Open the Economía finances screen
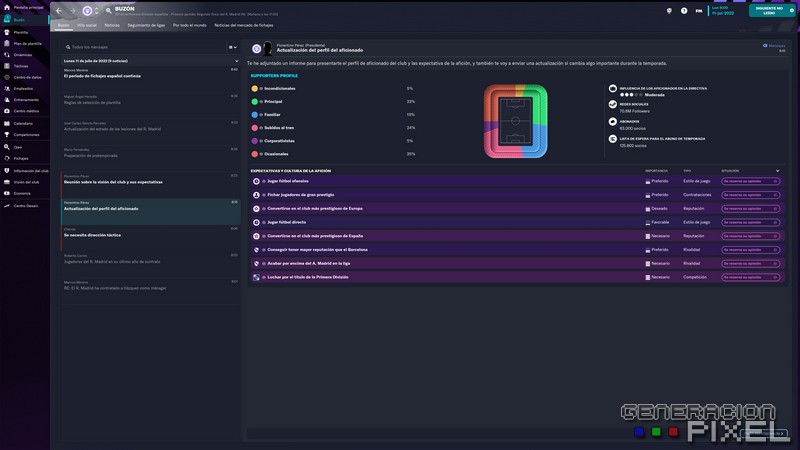 tap(24, 193)
